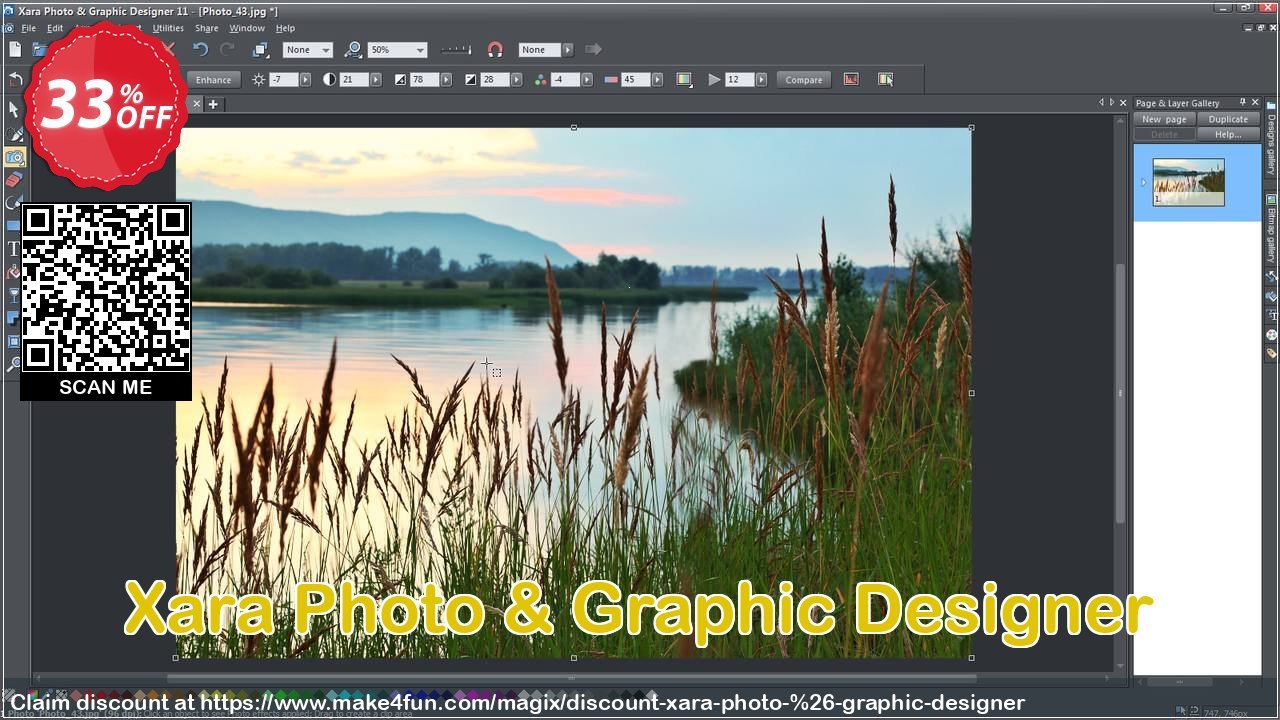Viewport: 1280px width, 720px height.
Task: Expand the page 1 arrow in gallery
Action: tap(1144, 182)
